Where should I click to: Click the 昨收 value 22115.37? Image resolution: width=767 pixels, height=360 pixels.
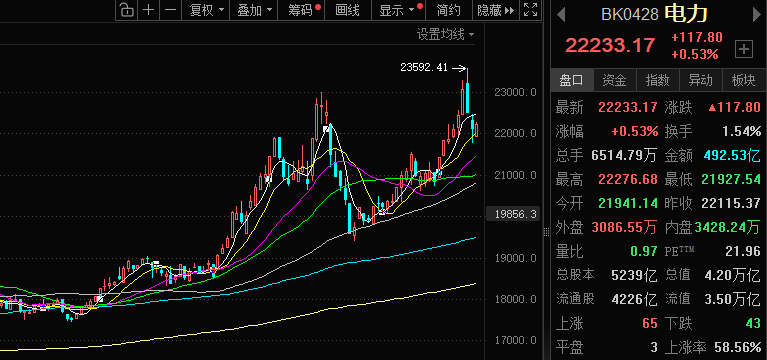(x=731, y=204)
